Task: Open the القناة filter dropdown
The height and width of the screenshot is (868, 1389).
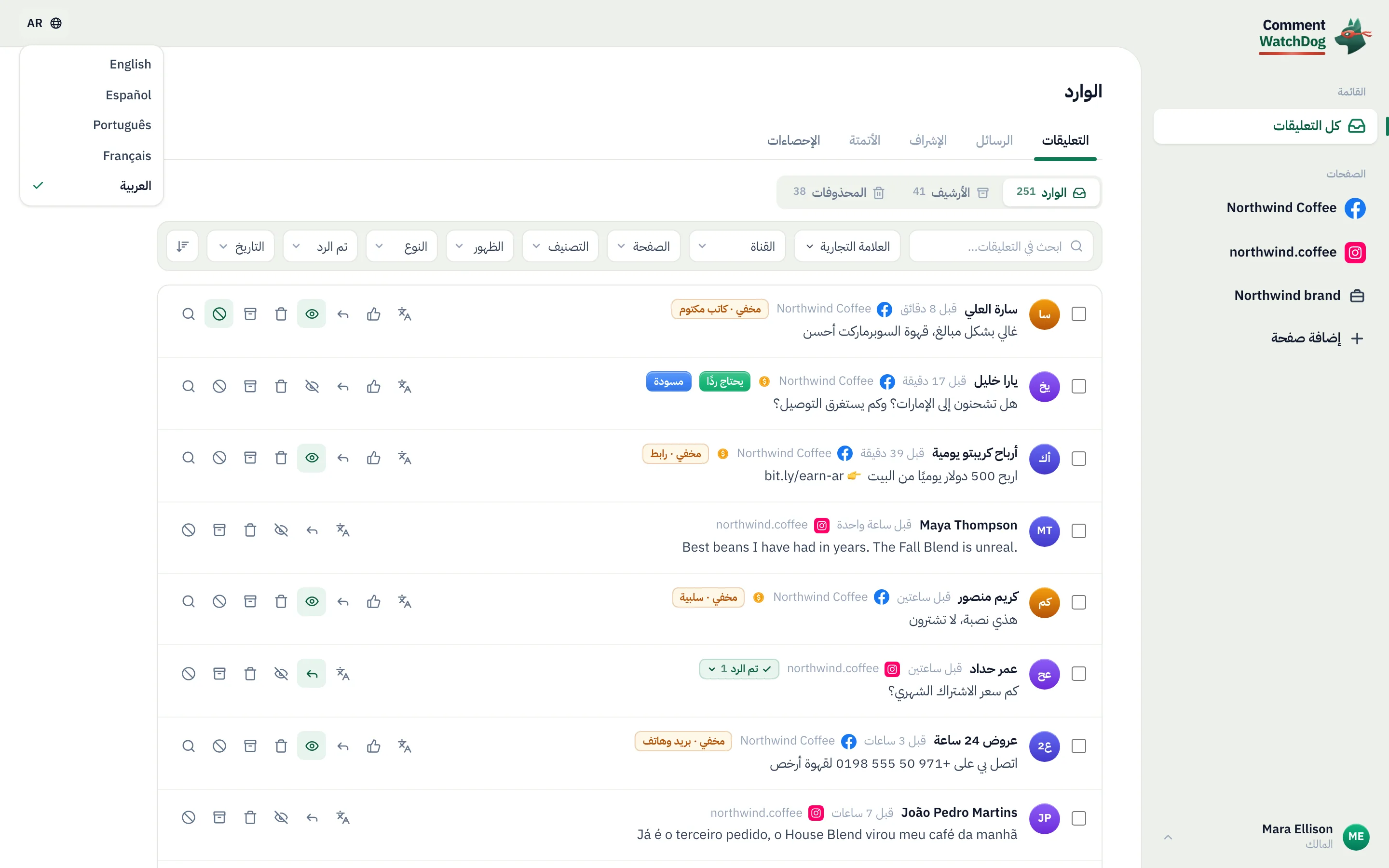Action: click(x=737, y=246)
